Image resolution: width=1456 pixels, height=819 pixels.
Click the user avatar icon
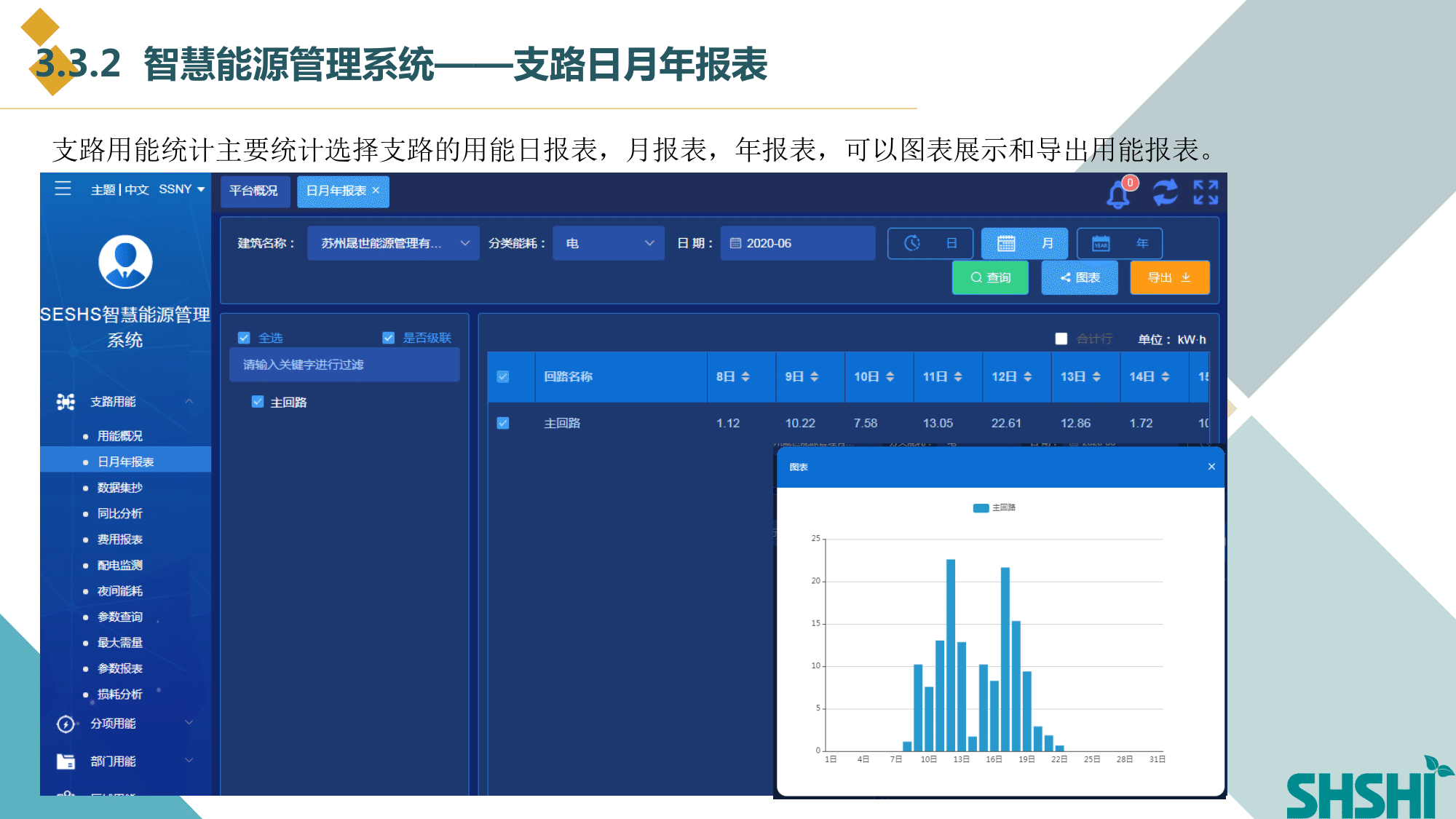pyautogui.click(x=125, y=262)
